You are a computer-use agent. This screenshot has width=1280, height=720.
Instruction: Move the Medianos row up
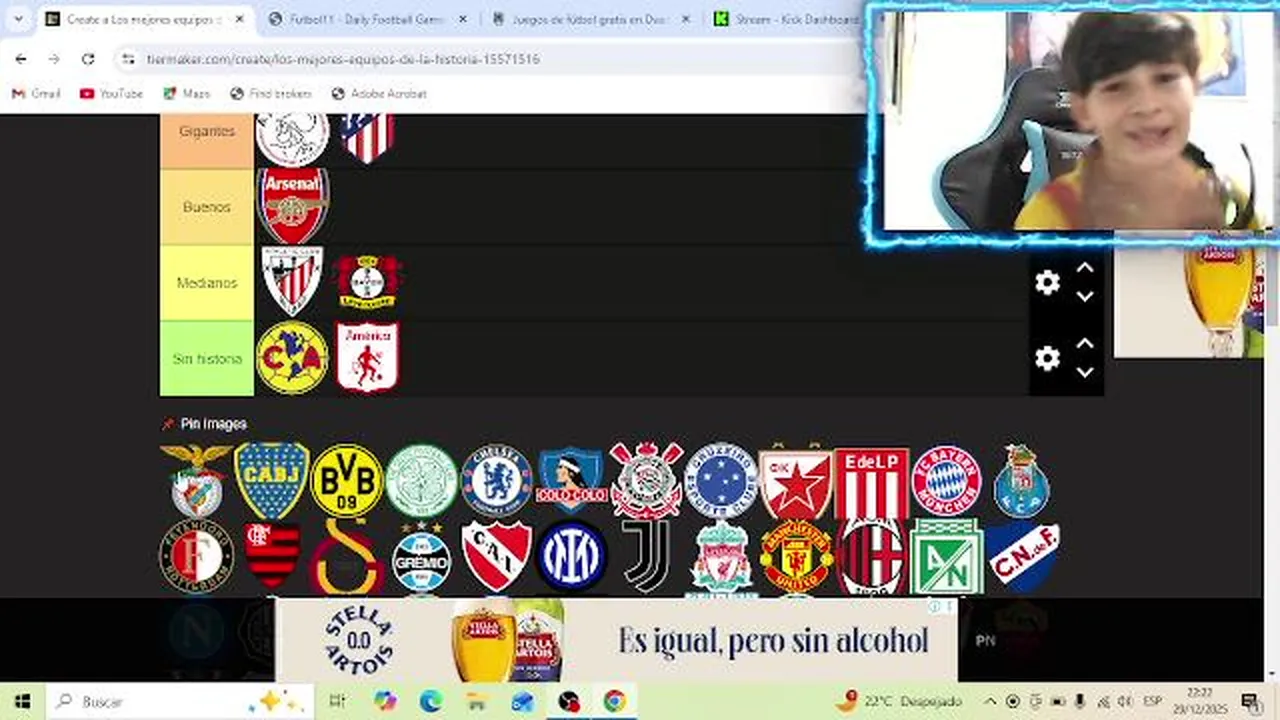point(1084,268)
